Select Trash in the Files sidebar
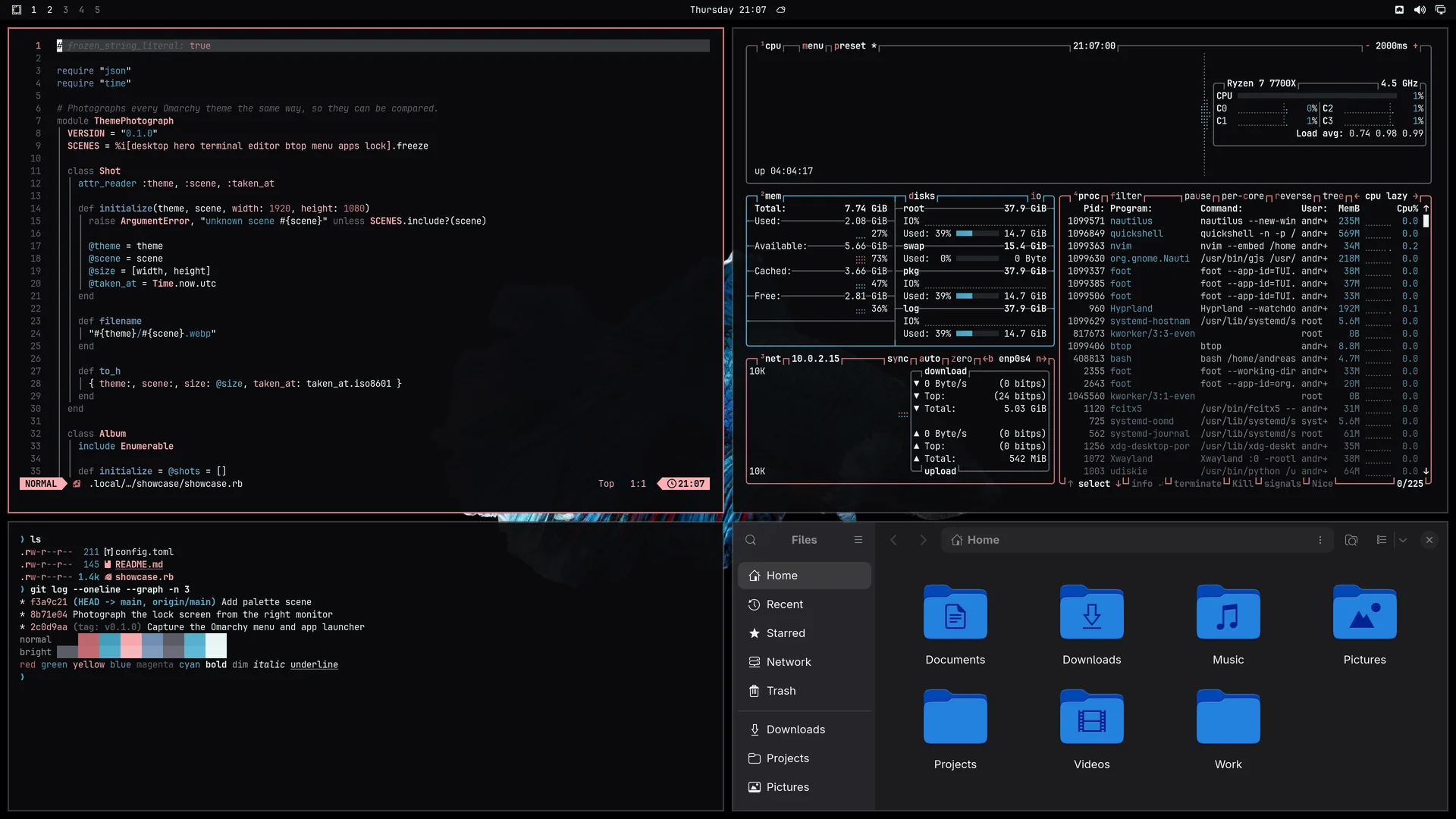 pyautogui.click(x=805, y=691)
